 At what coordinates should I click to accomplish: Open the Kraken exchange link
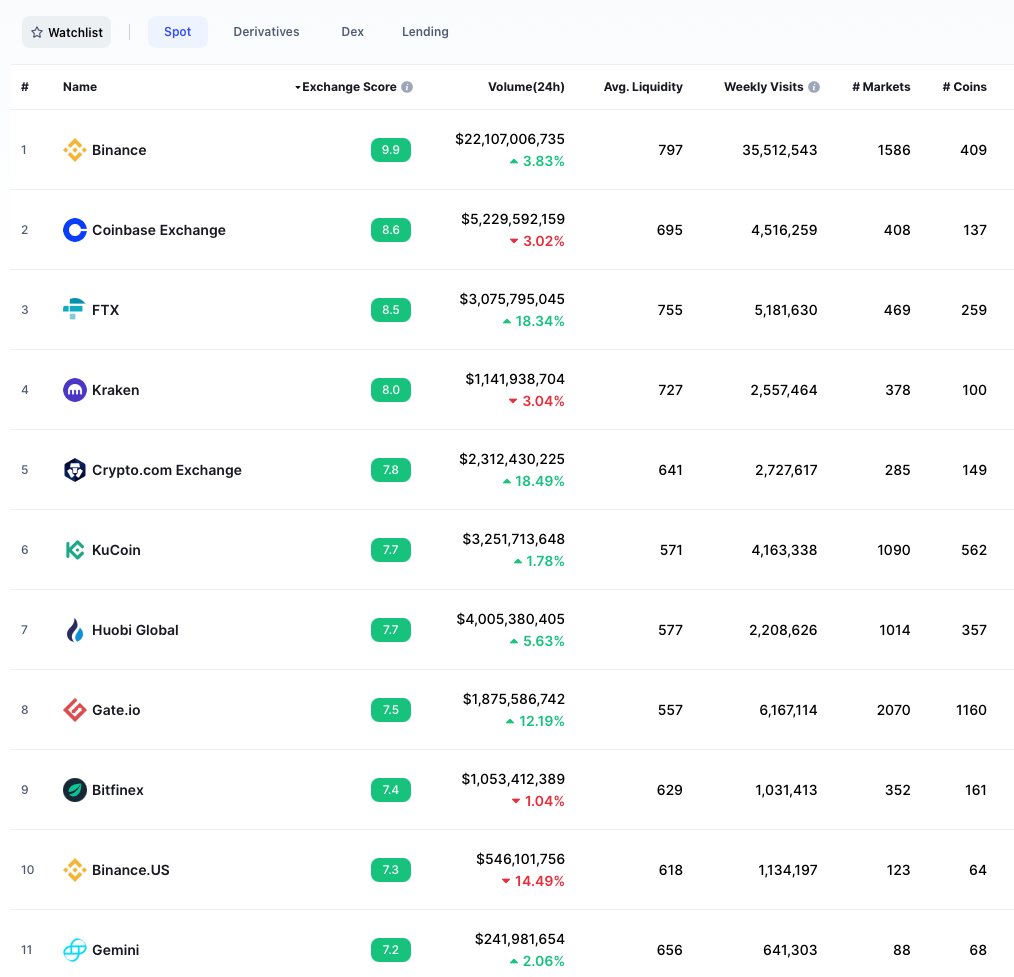coord(116,390)
